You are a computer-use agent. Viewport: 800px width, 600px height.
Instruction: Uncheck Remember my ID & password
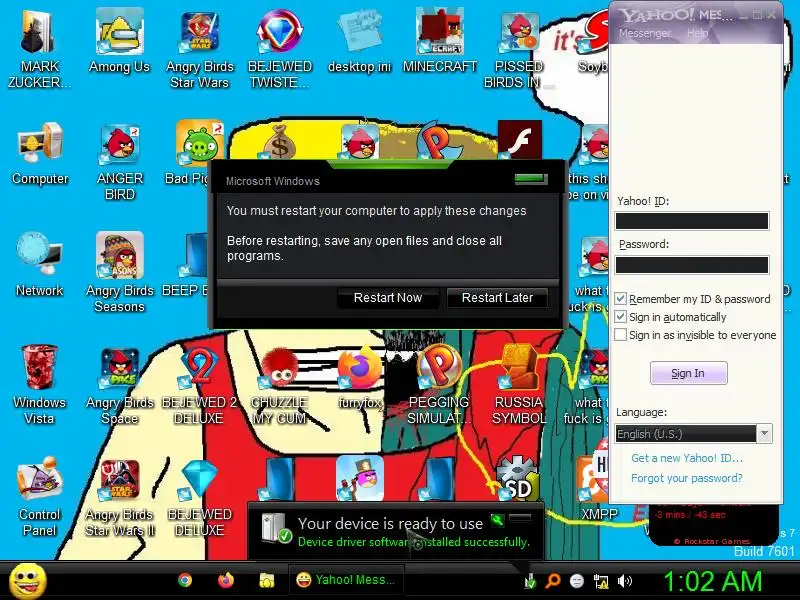click(x=620, y=298)
